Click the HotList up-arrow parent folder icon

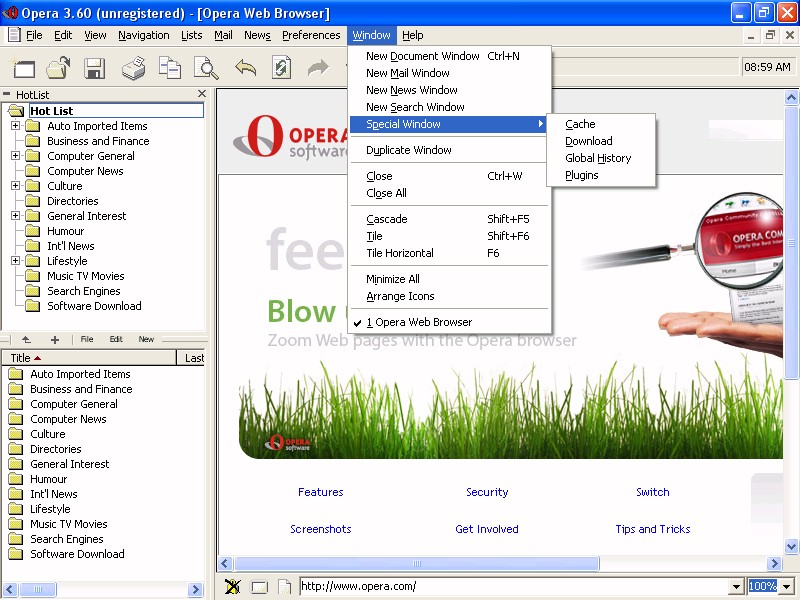pos(27,339)
